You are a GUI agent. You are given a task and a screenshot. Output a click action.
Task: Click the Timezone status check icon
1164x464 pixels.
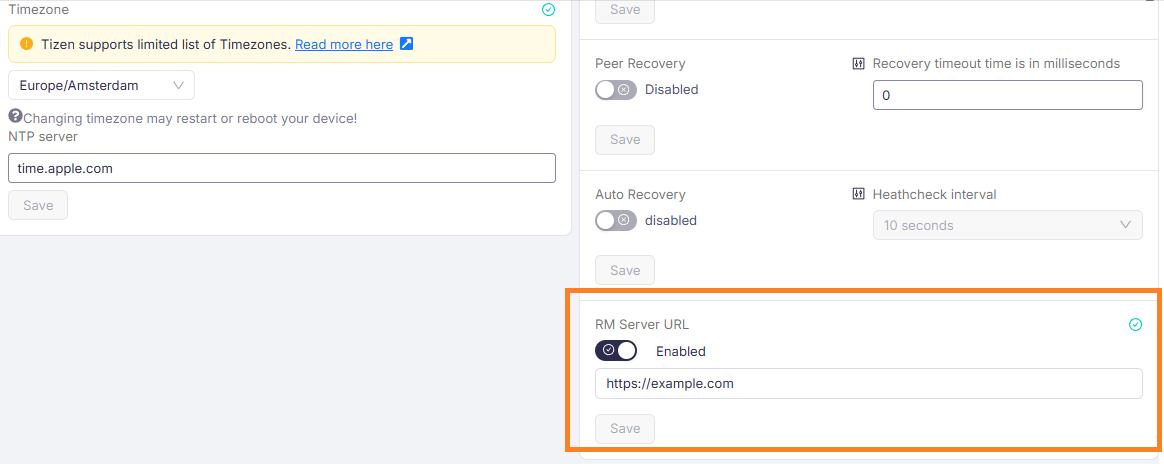click(548, 9)
